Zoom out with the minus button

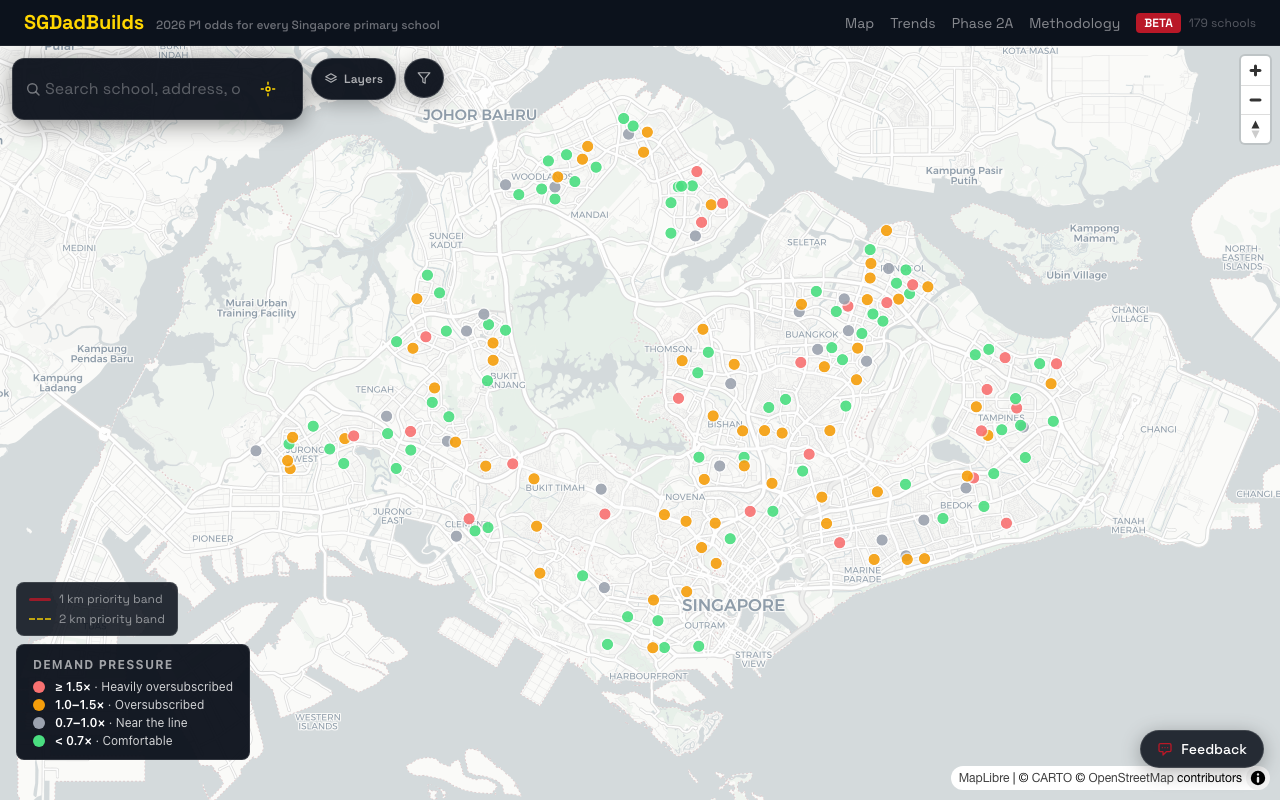(x=1255, y=100)
